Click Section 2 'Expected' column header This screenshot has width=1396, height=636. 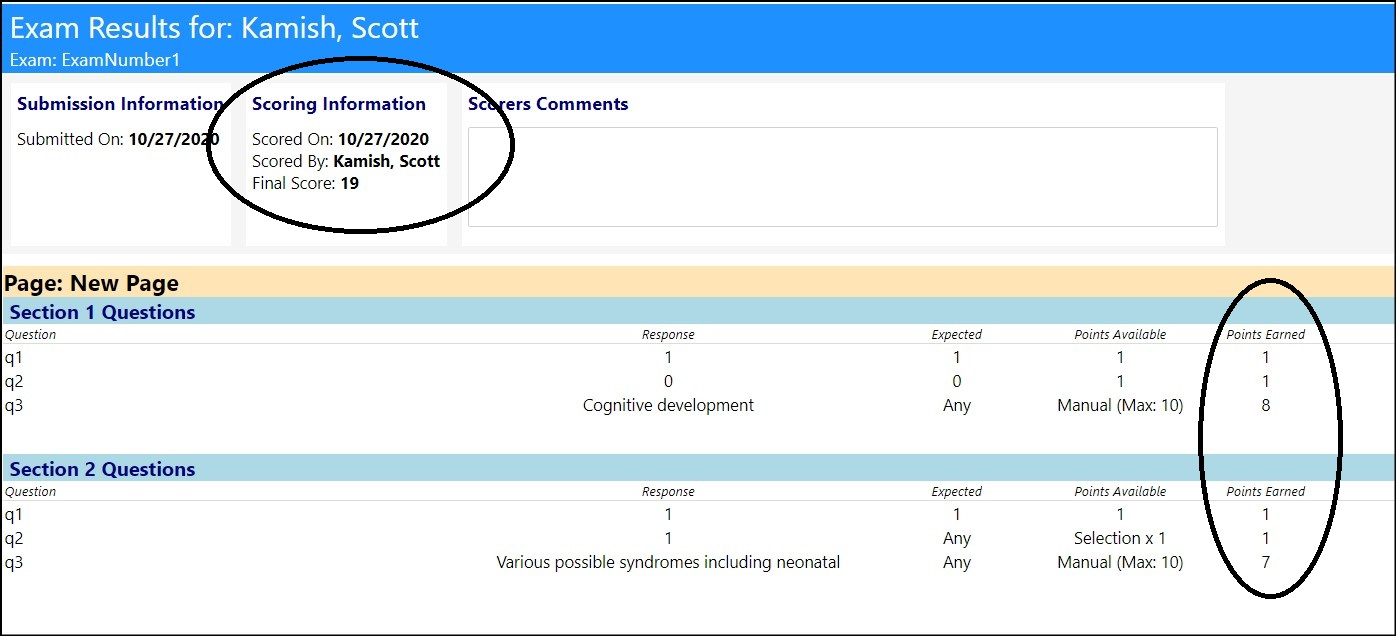(x=957, y=492)
